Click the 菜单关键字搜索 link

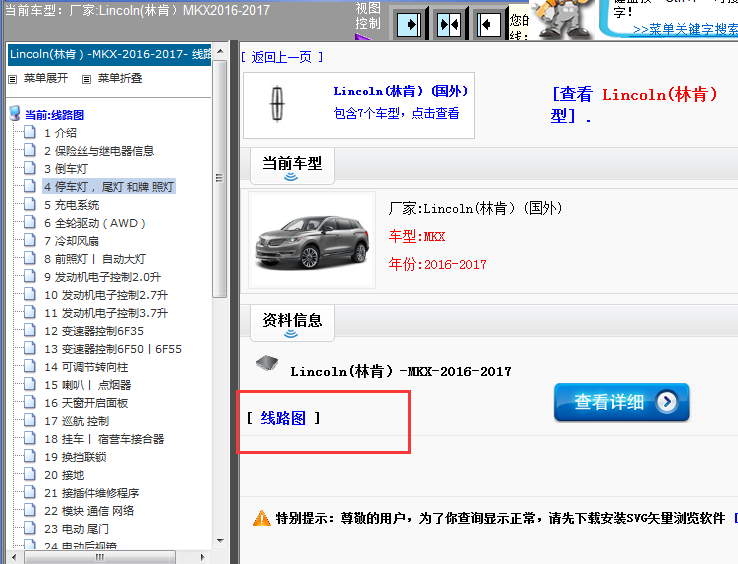(x=685, y=29)
